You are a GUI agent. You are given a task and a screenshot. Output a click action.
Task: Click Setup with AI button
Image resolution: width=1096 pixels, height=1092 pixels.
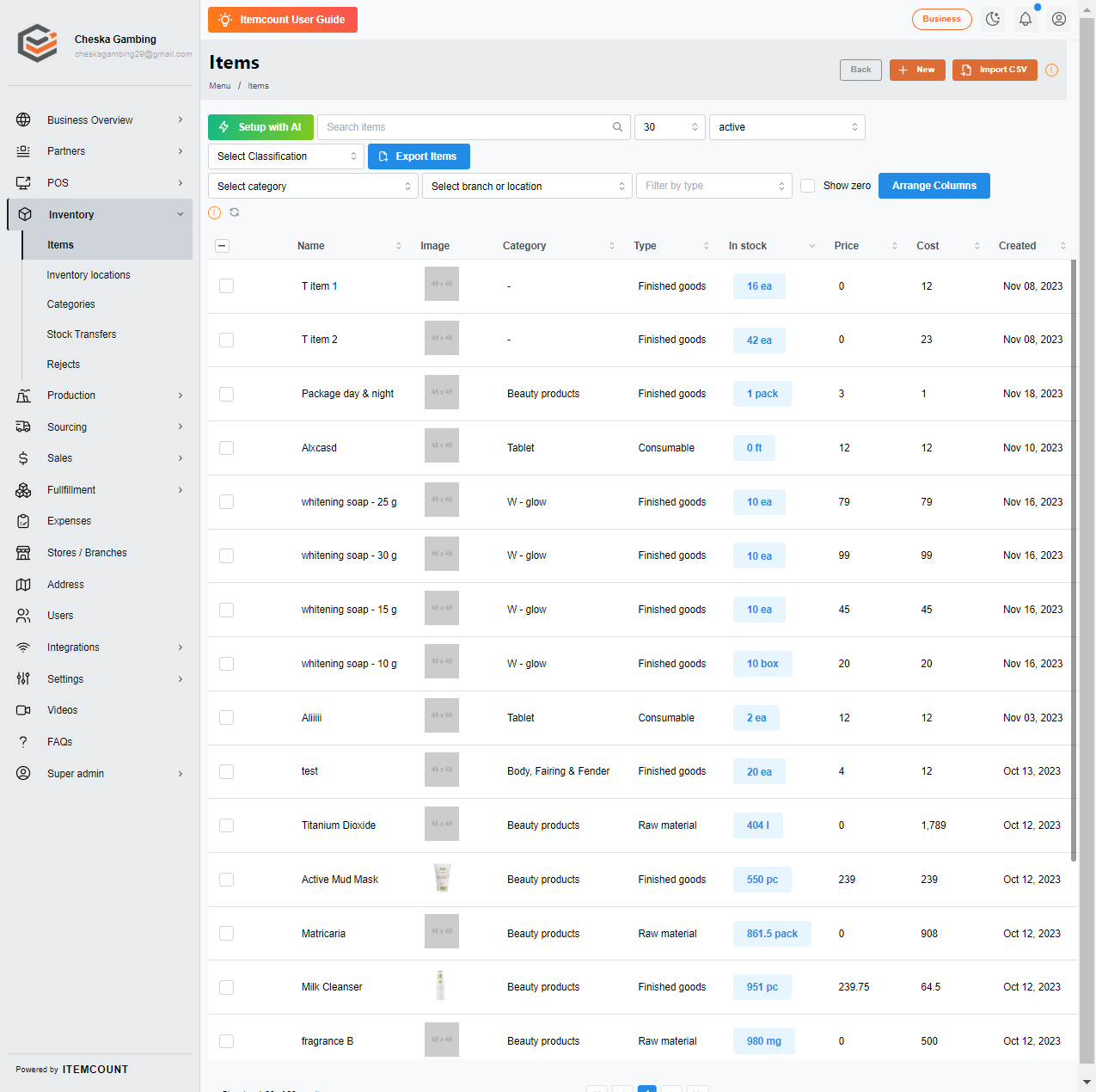(260, 127)
